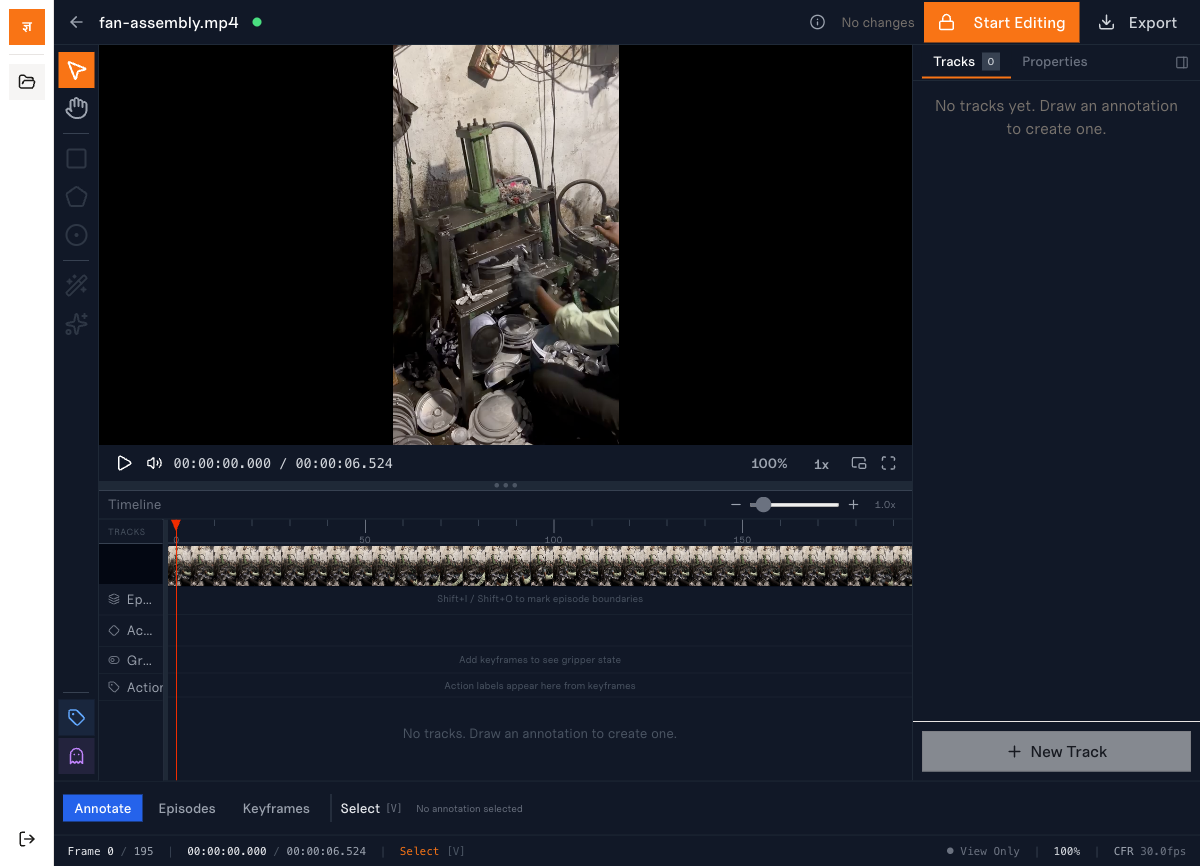The height and width of the screenshot is (866, 1200).
Task: Click the ghost mode icon in sidebar
Action: point(76,756)
